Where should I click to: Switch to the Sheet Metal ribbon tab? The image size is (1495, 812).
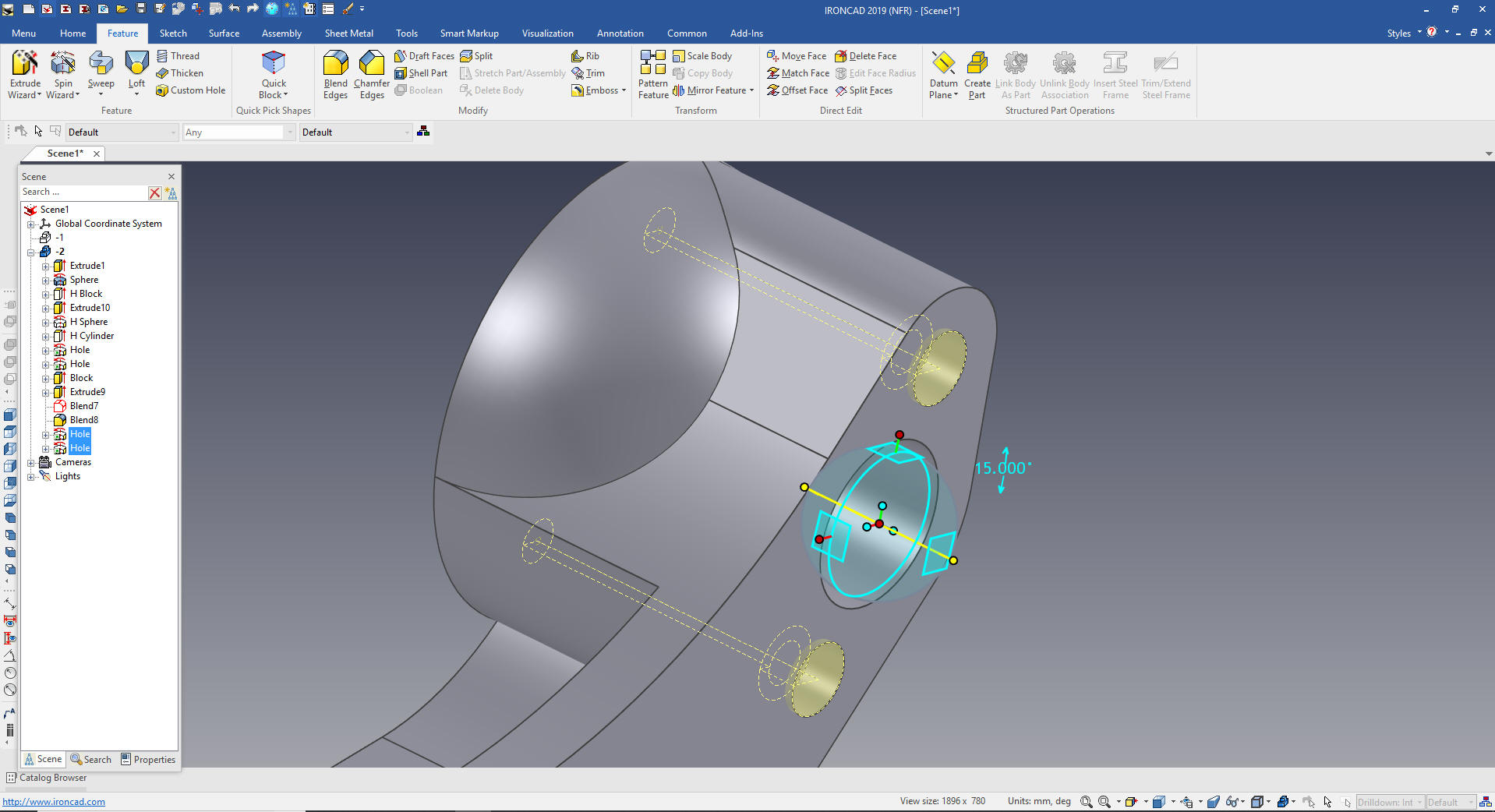(x=348, y=34)
